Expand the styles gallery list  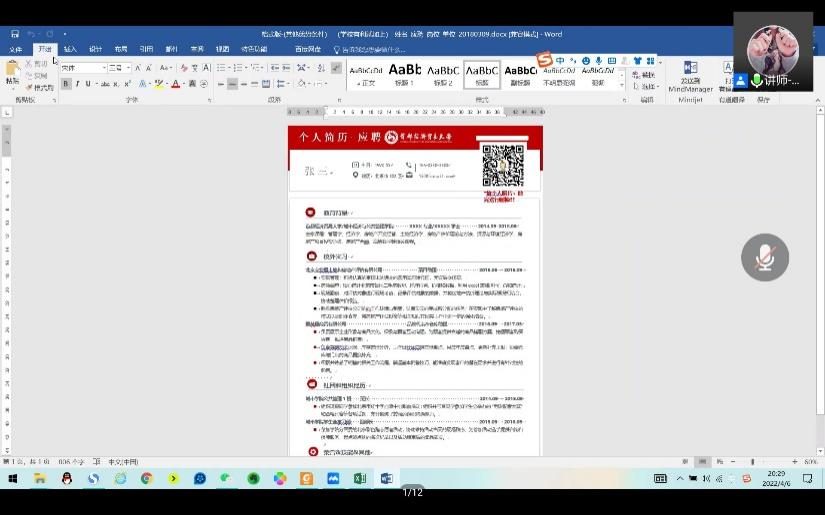click(624, 84)
